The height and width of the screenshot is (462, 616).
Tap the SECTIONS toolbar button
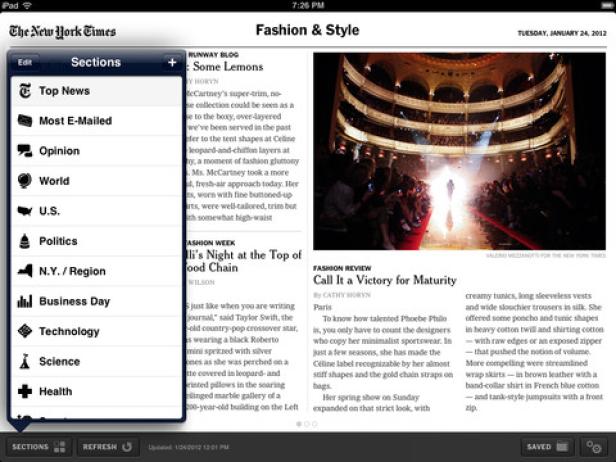[38, 447]
